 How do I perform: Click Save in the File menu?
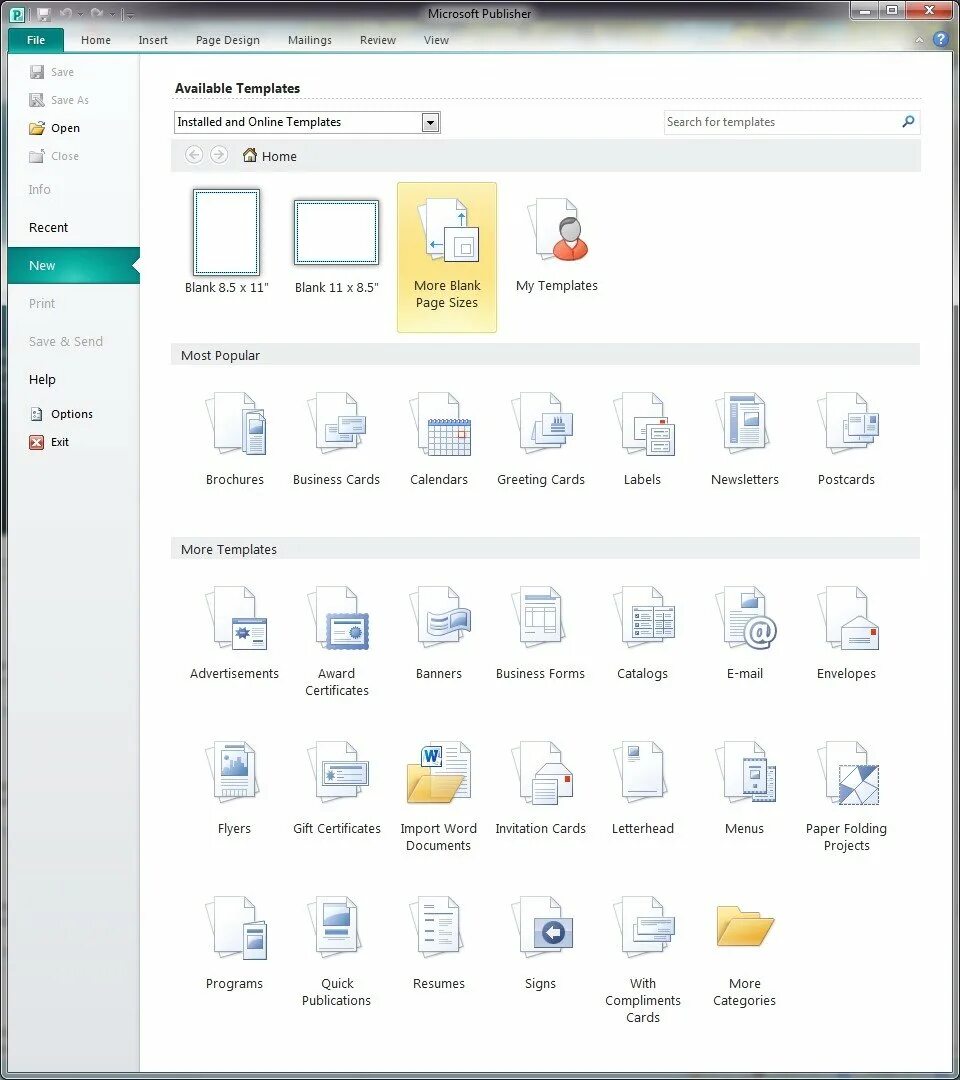tap(52, 72)
